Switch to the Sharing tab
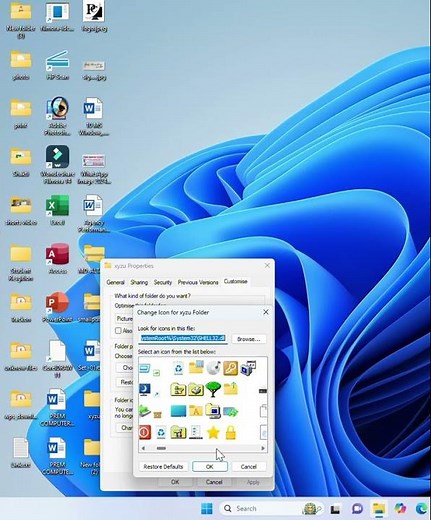Viewport: 431px width, 520px height. tap(139, 282)
